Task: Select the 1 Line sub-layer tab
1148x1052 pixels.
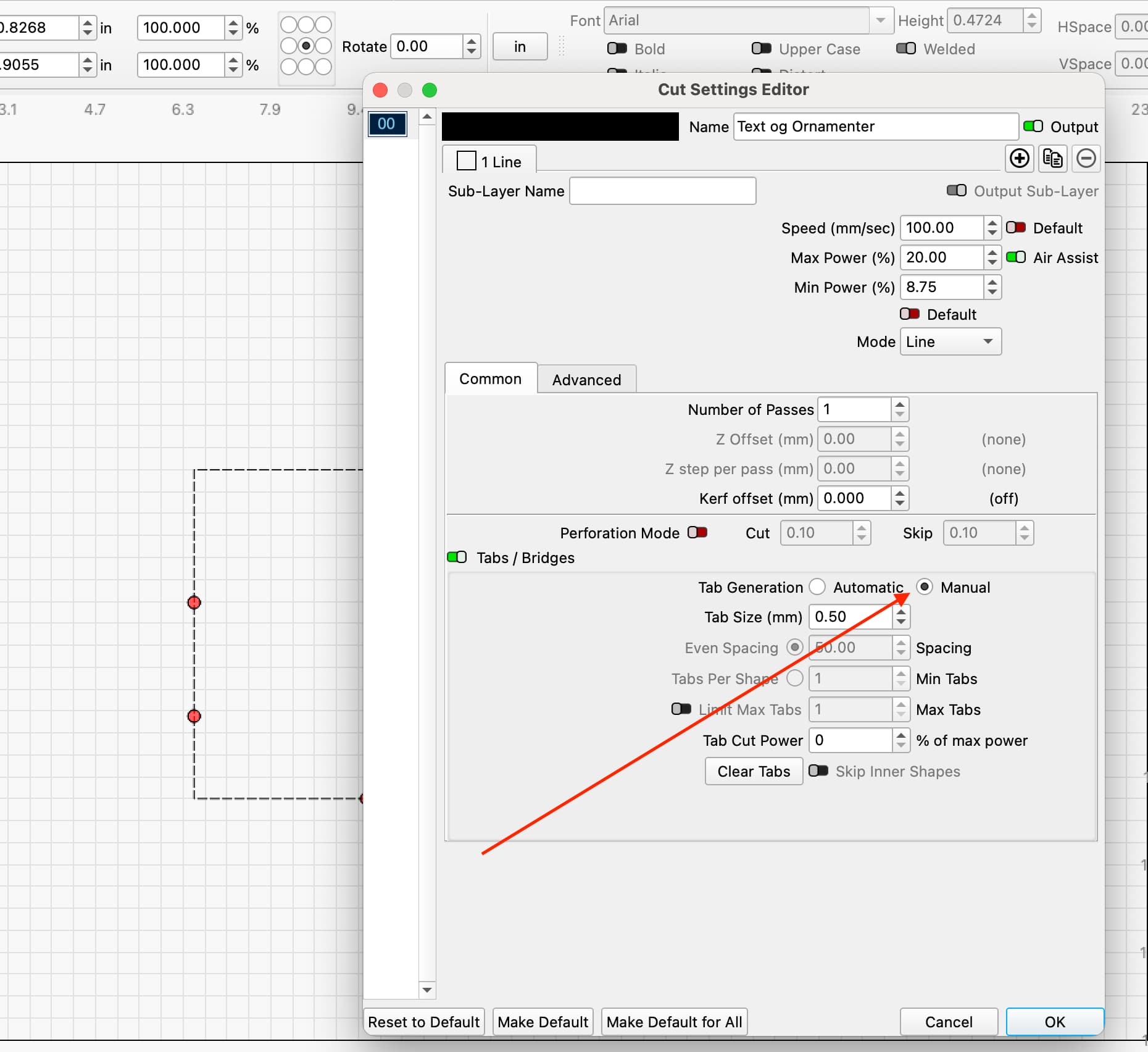Action: 489,162
